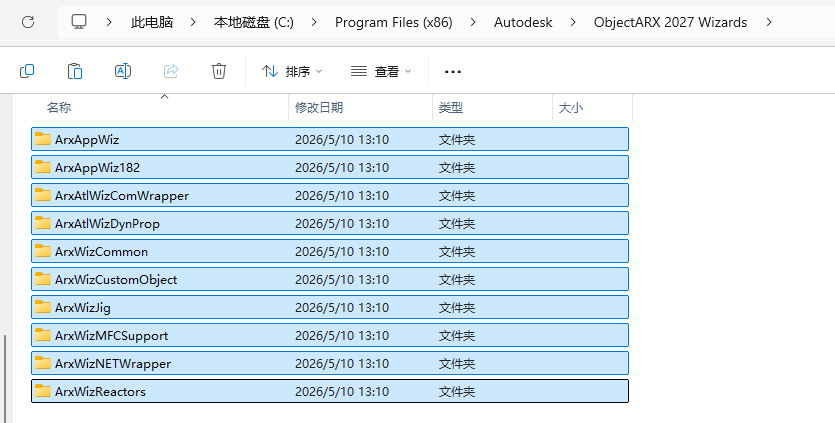The height and width of the screenshot is (423, 835).
Task: Click folder icon of ArxAtlWizDynProp
Action: [43, 223]
